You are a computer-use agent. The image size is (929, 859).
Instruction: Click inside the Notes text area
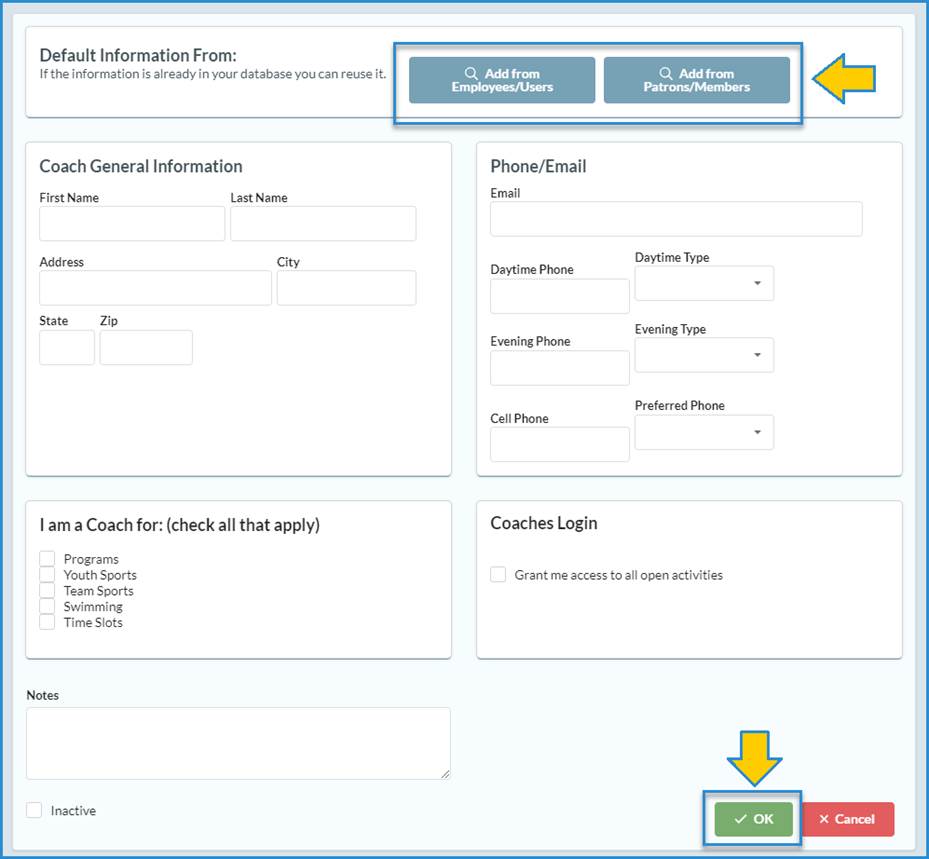coord(238,743)
